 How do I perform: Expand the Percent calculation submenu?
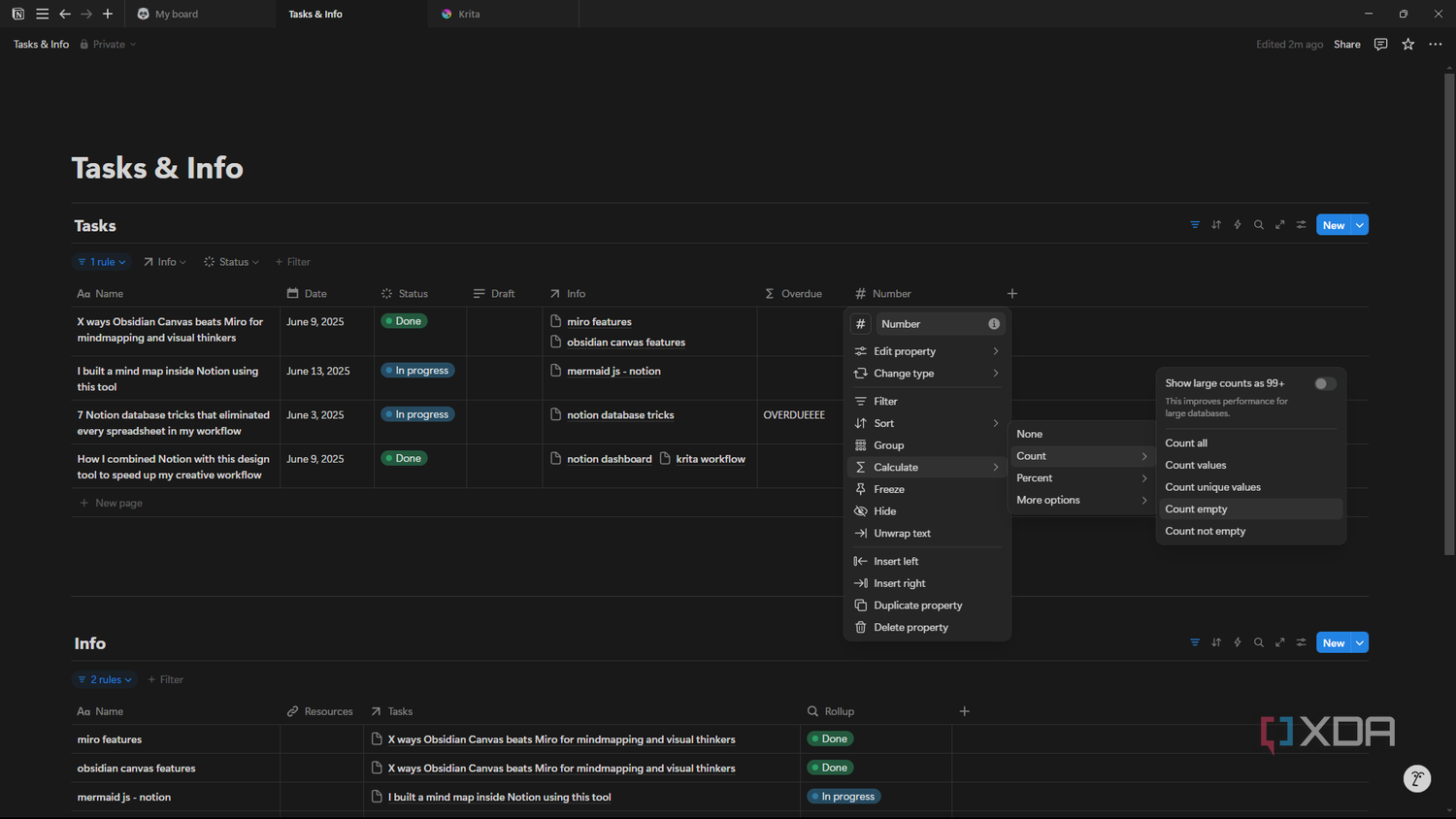point(1081,478)
